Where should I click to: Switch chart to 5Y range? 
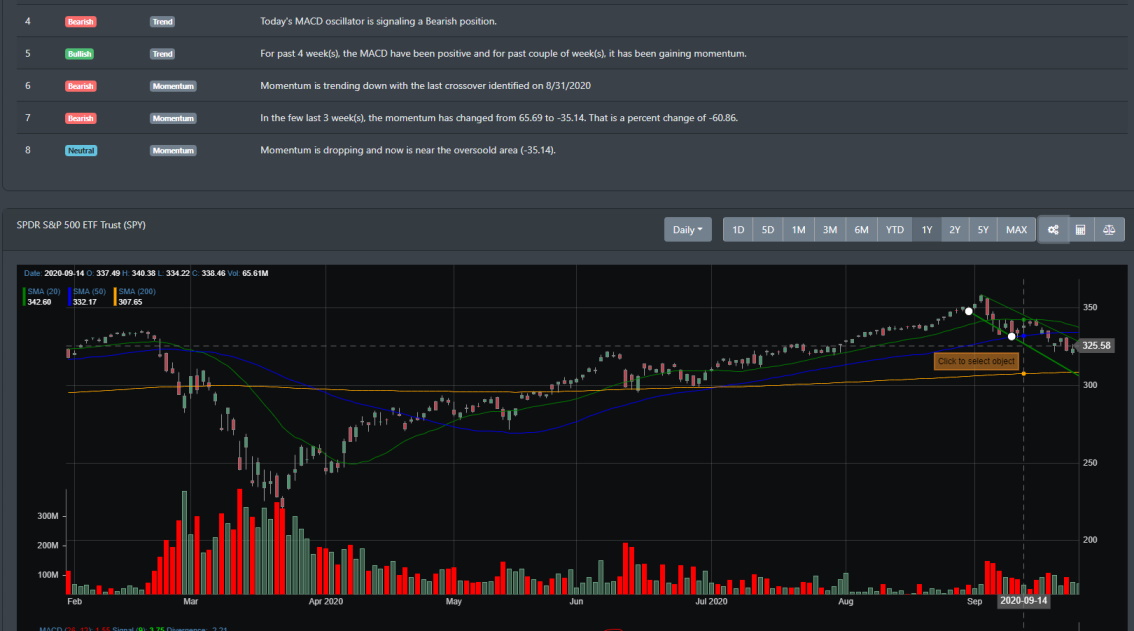(983, 230)
